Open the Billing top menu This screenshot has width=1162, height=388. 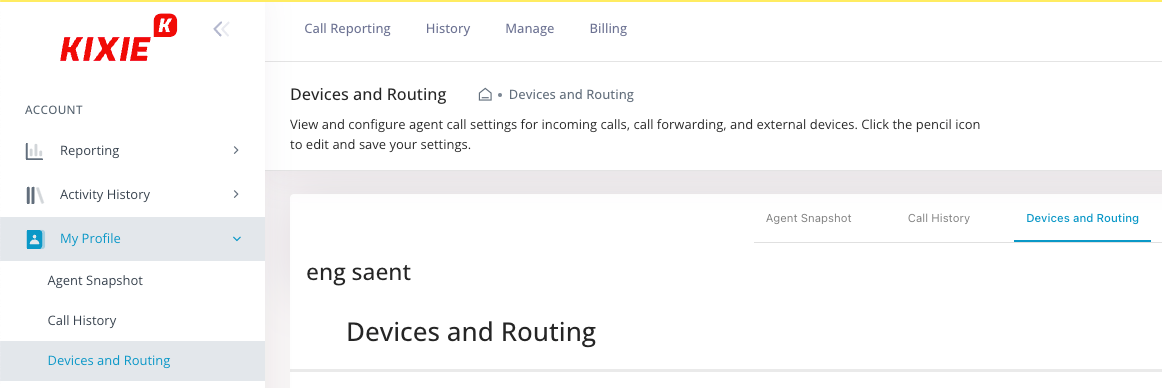(608, 29)
